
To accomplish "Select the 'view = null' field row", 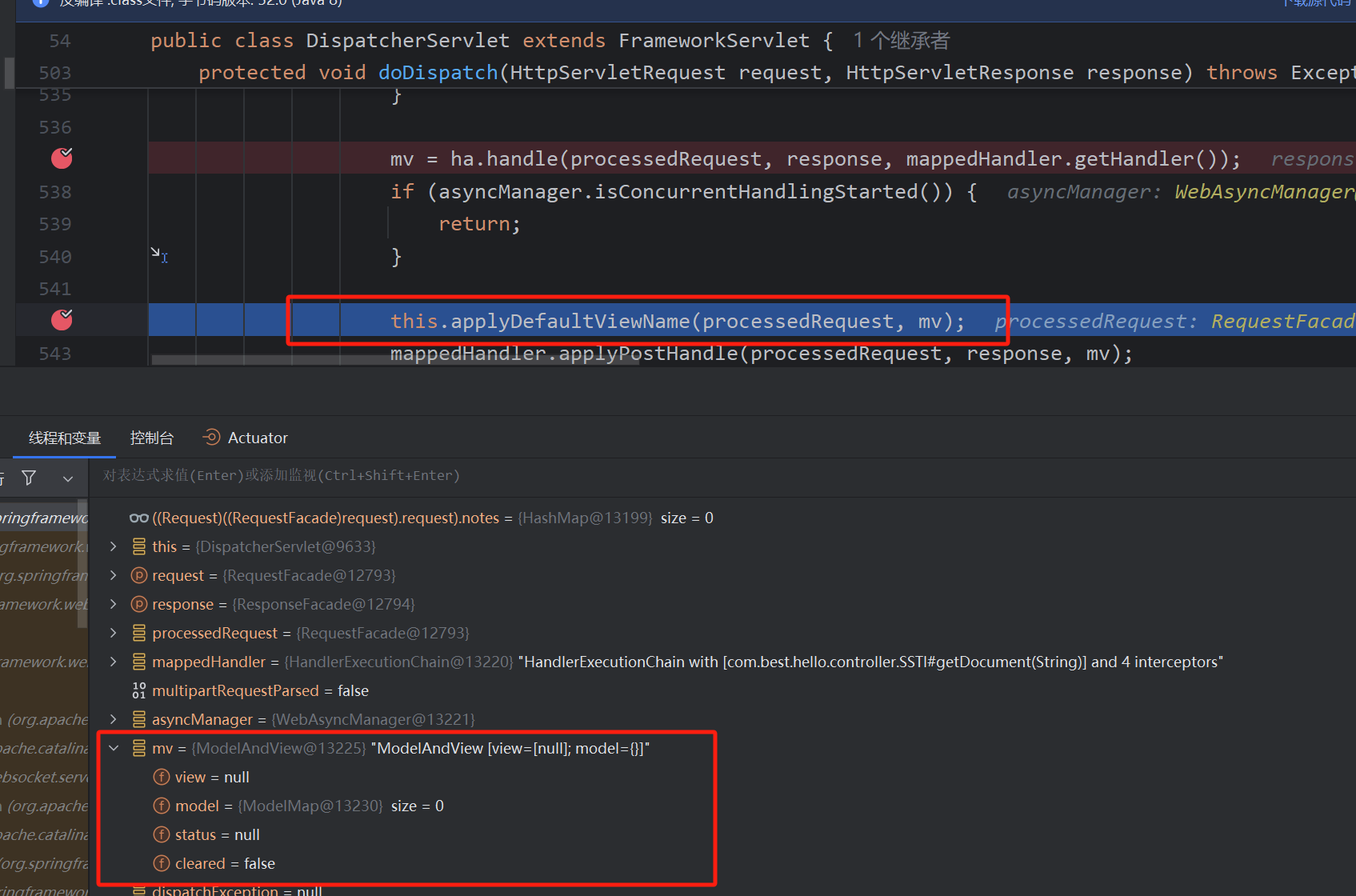I will 722,777.
